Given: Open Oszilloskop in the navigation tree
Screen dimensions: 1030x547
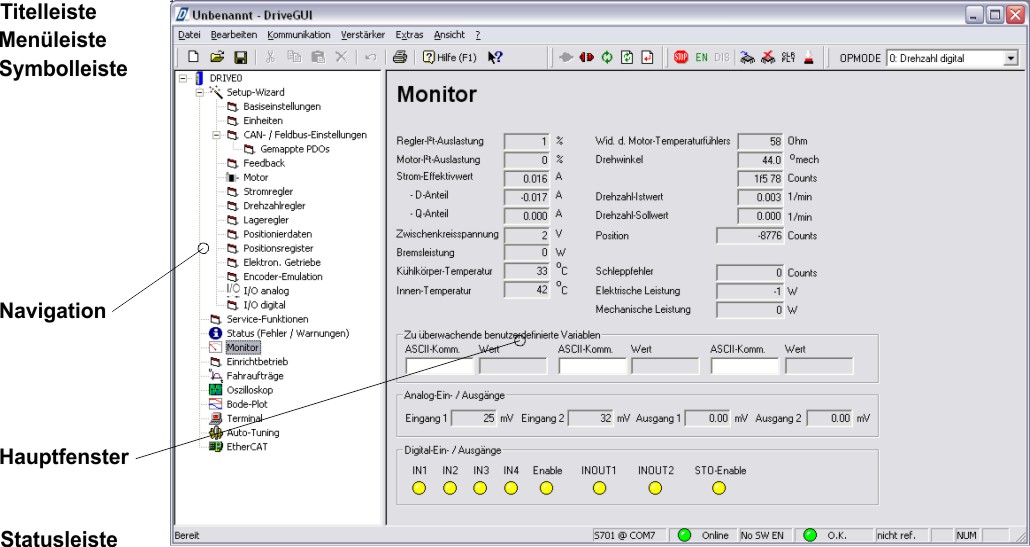Looking at the screenshot, I should [x=250, y=390].
